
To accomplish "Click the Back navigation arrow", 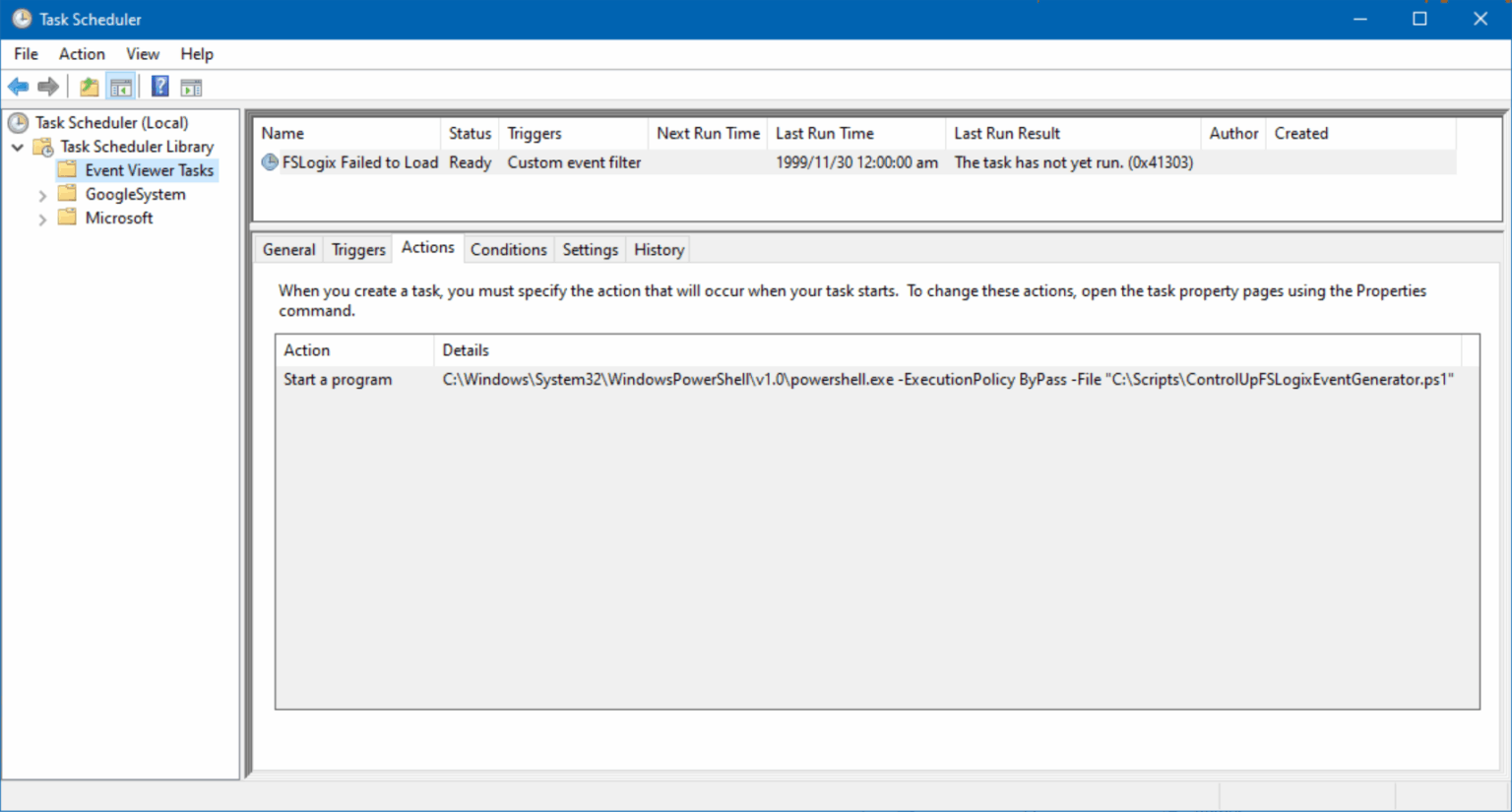I will click(x=18, y=86).
